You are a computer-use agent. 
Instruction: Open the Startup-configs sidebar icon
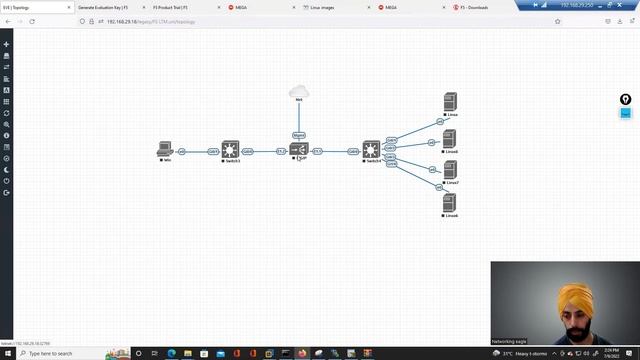pyautogui.click(x=6, y=79)
